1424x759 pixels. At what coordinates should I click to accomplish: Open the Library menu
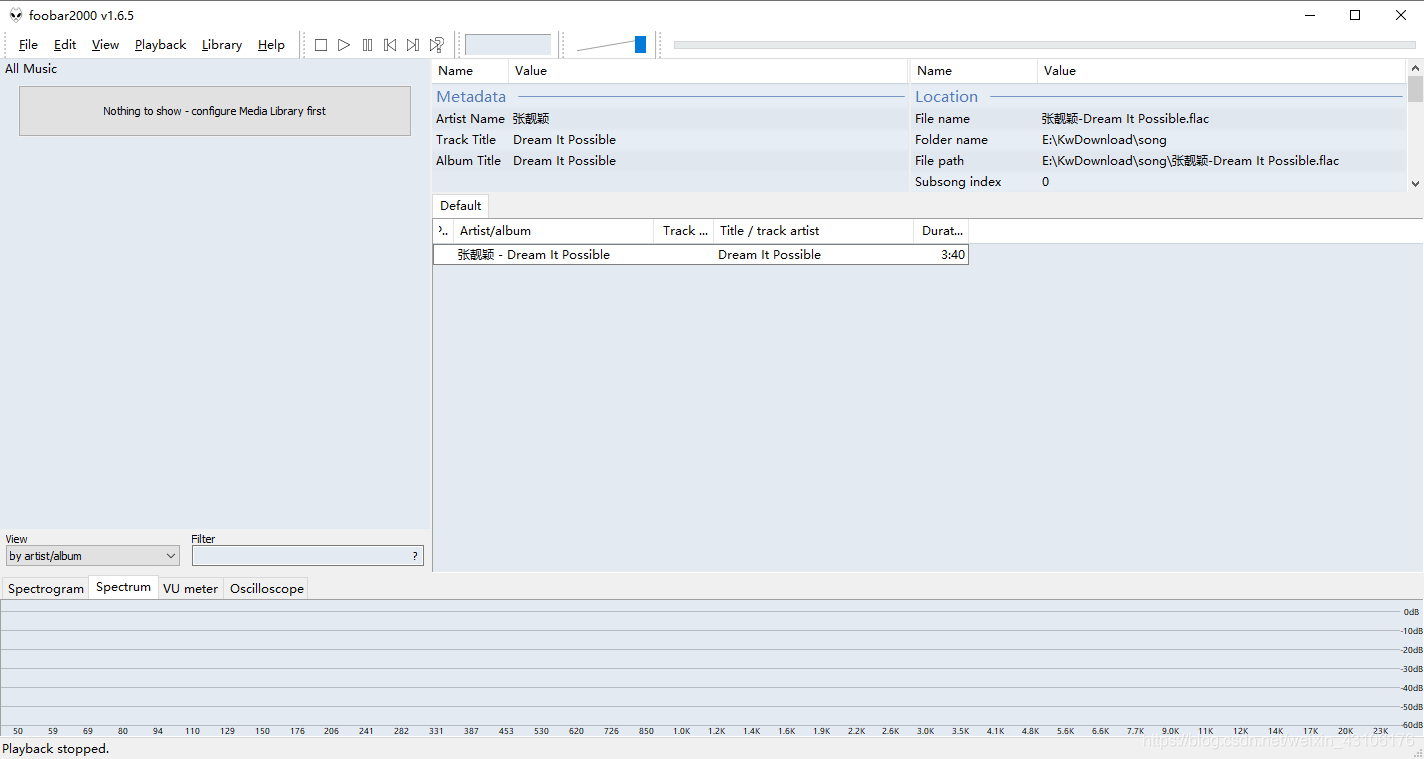click(x=221, y=45)
